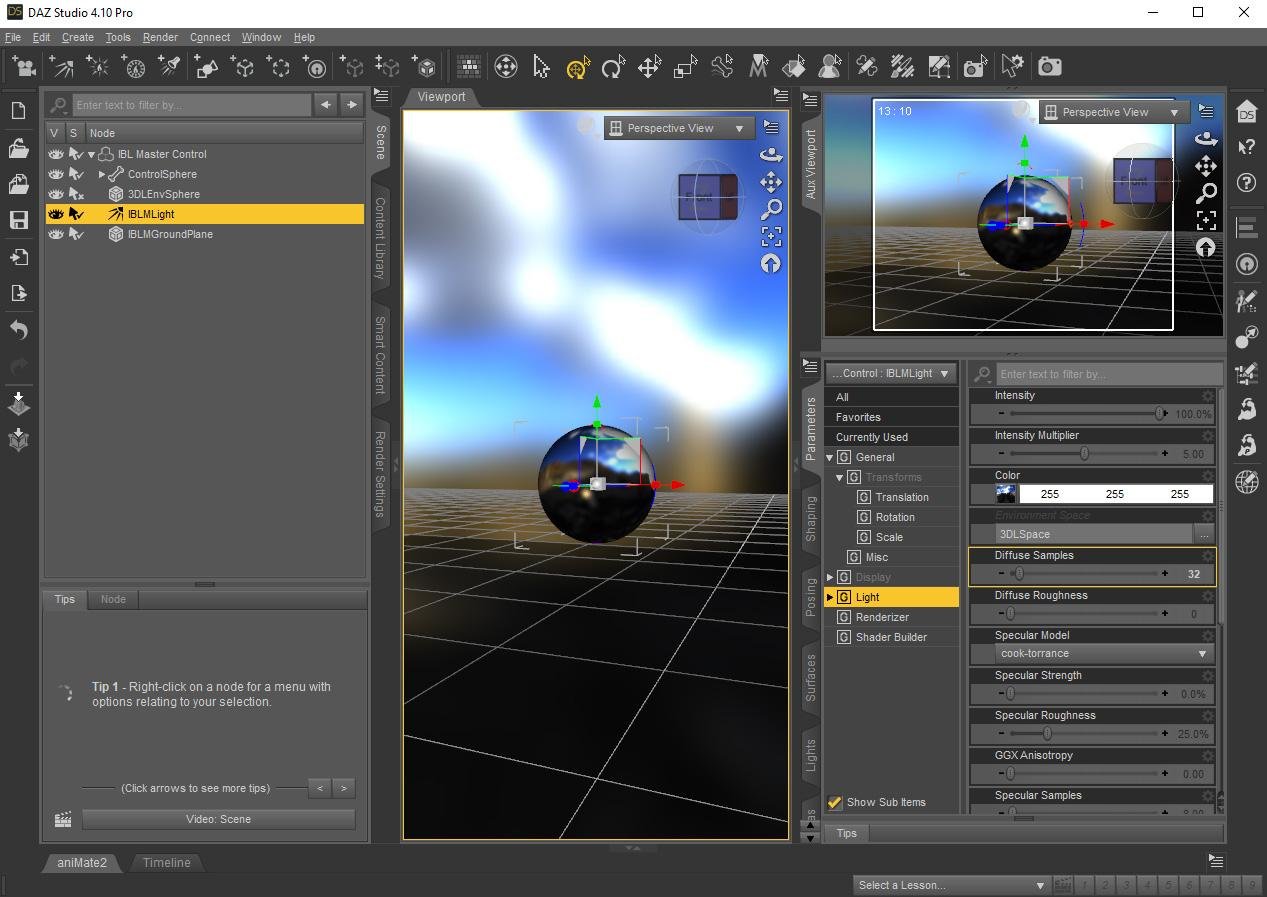1267x897 pixels.
Task: Collapse the IBL Master Control tree node
Action: tap(92, 155)
